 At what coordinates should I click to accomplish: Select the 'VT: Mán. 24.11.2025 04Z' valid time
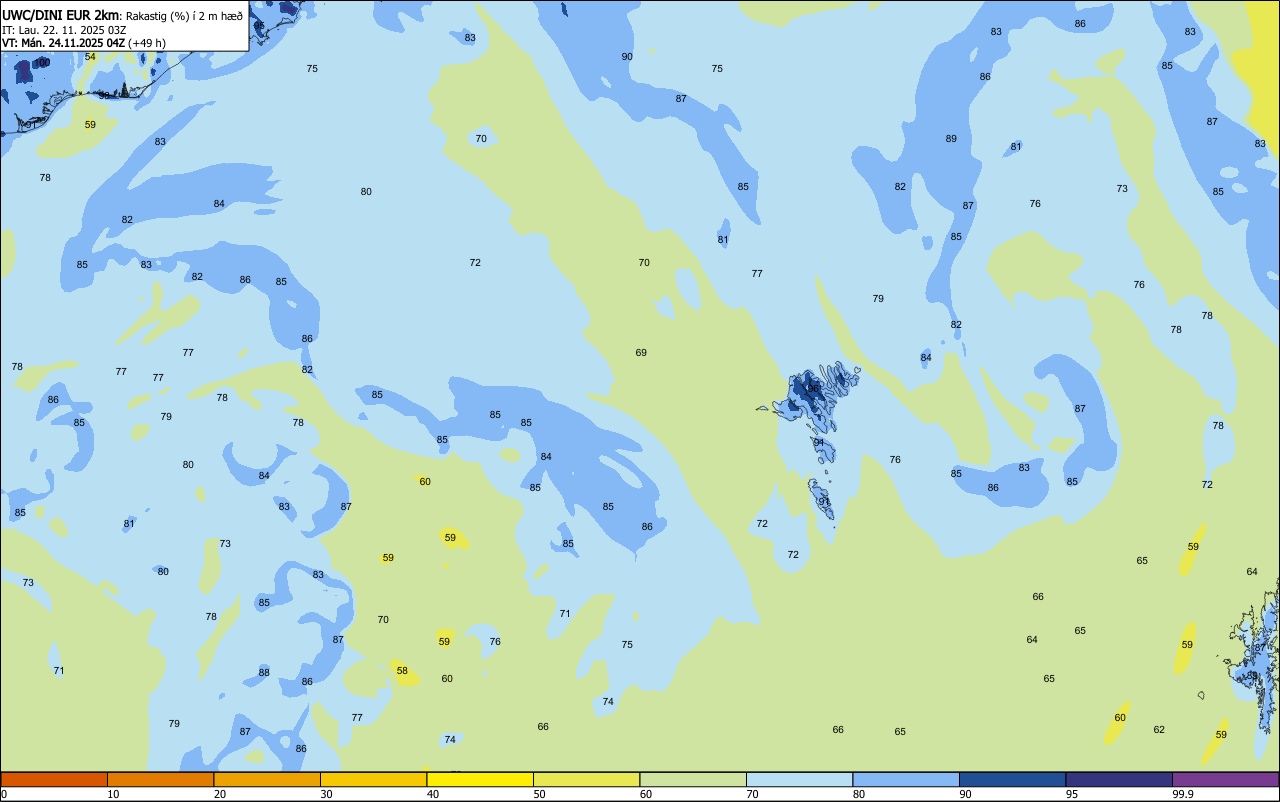click(x=63, y=43)
